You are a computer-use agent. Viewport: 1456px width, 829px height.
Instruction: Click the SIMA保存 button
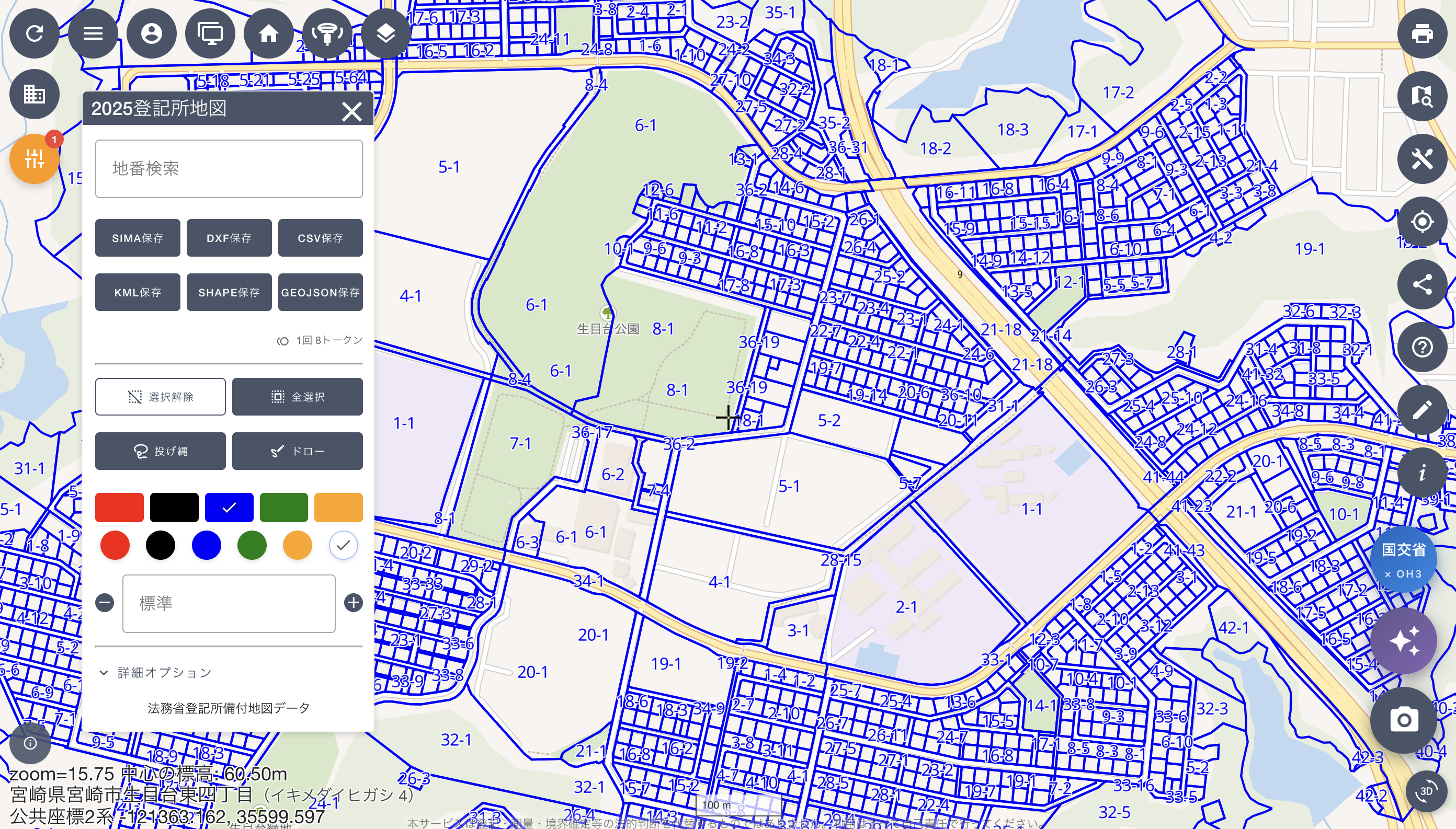click(x=137, y=238)
